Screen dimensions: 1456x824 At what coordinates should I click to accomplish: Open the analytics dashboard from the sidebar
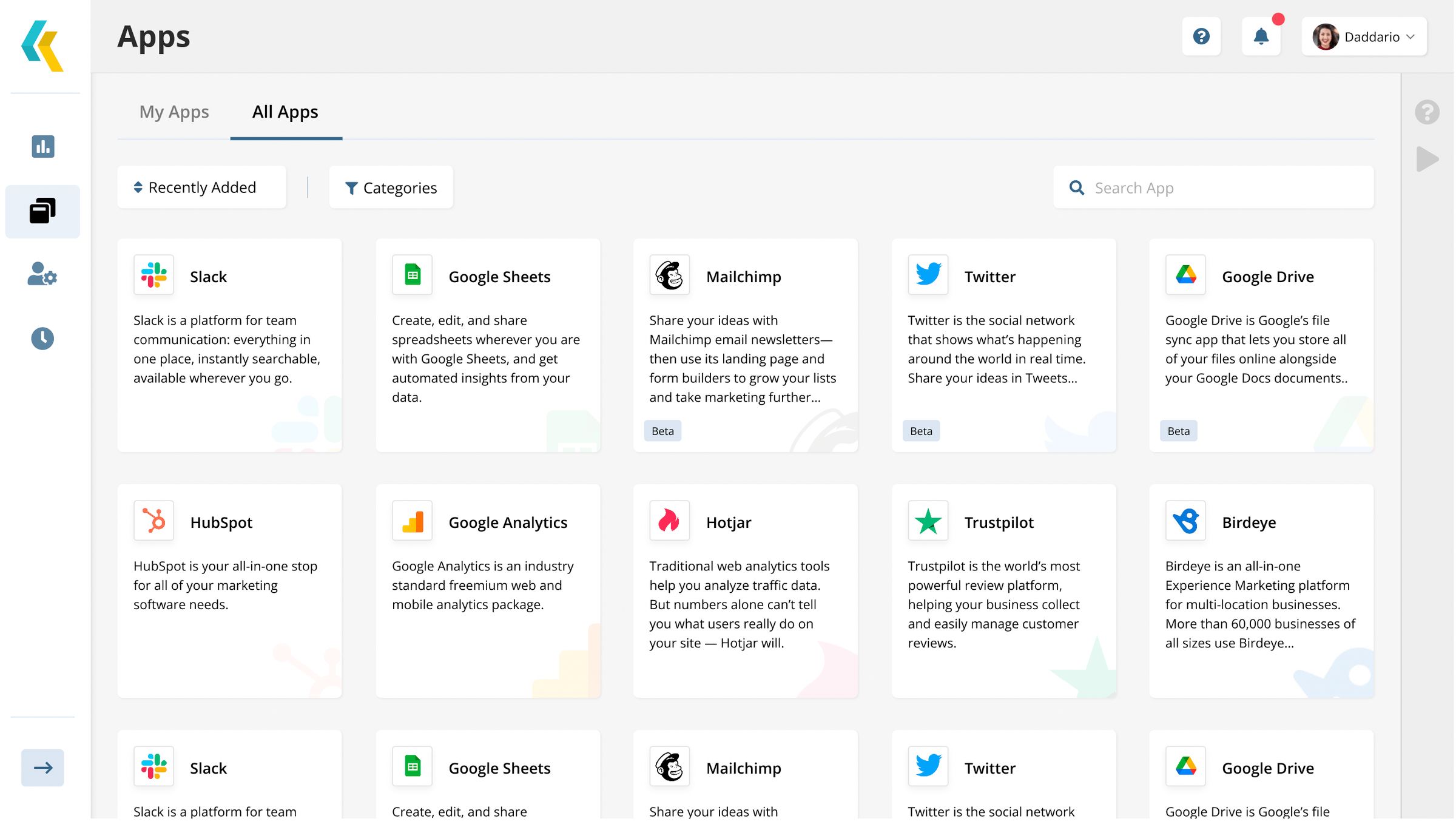coord(42,147)
